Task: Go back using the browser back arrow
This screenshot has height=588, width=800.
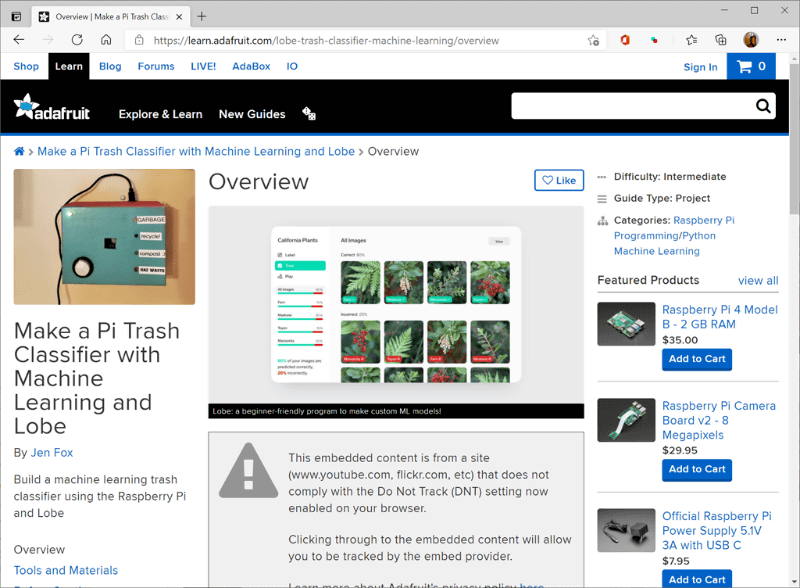Action: point(19,40)
